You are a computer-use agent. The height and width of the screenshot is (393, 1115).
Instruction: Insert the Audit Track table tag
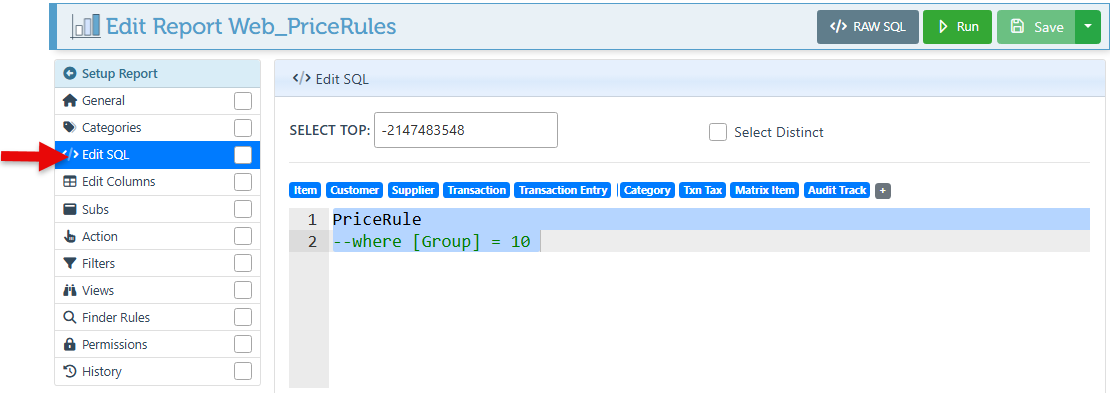(837, 190)
